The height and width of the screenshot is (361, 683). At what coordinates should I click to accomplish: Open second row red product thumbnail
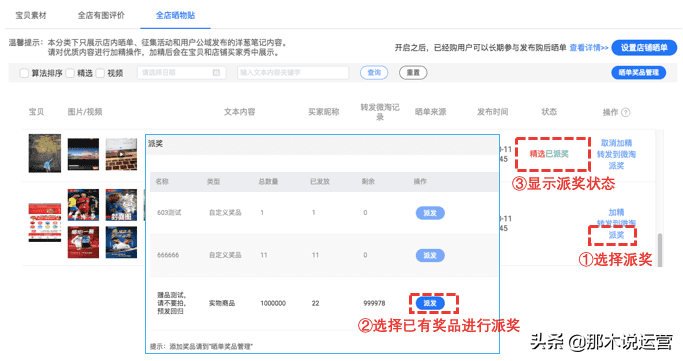tap(45, 222)
